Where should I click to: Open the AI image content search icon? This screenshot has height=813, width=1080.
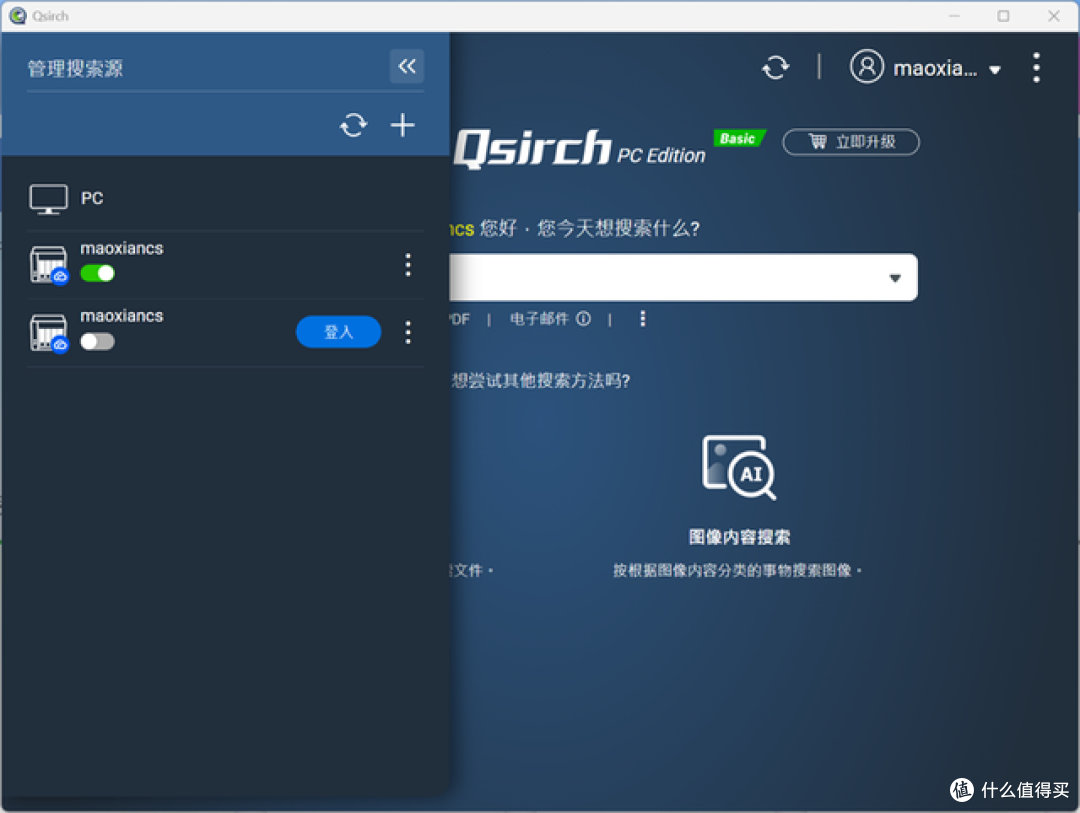point(739,467)
